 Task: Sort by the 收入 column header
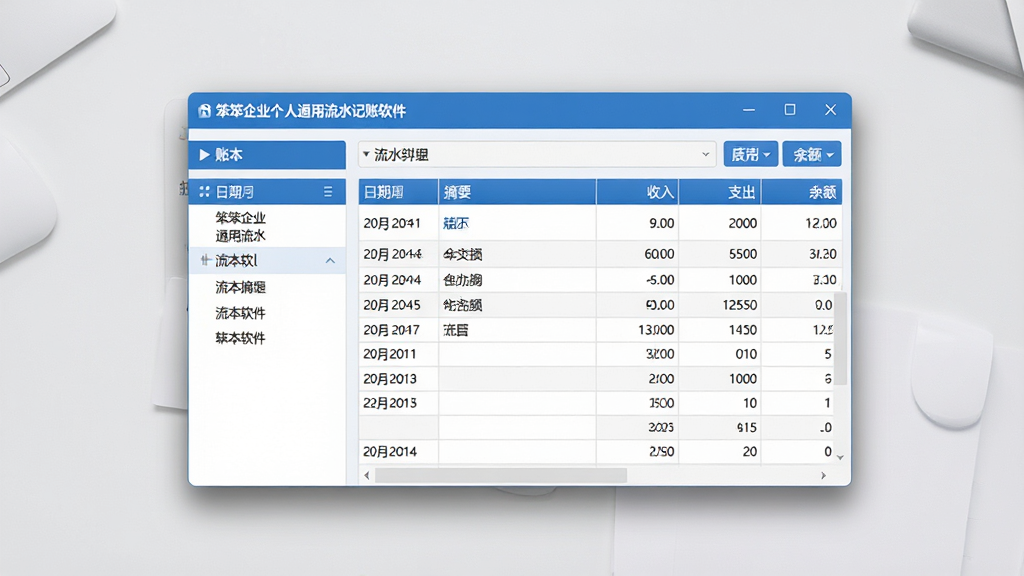click(637, 192)
